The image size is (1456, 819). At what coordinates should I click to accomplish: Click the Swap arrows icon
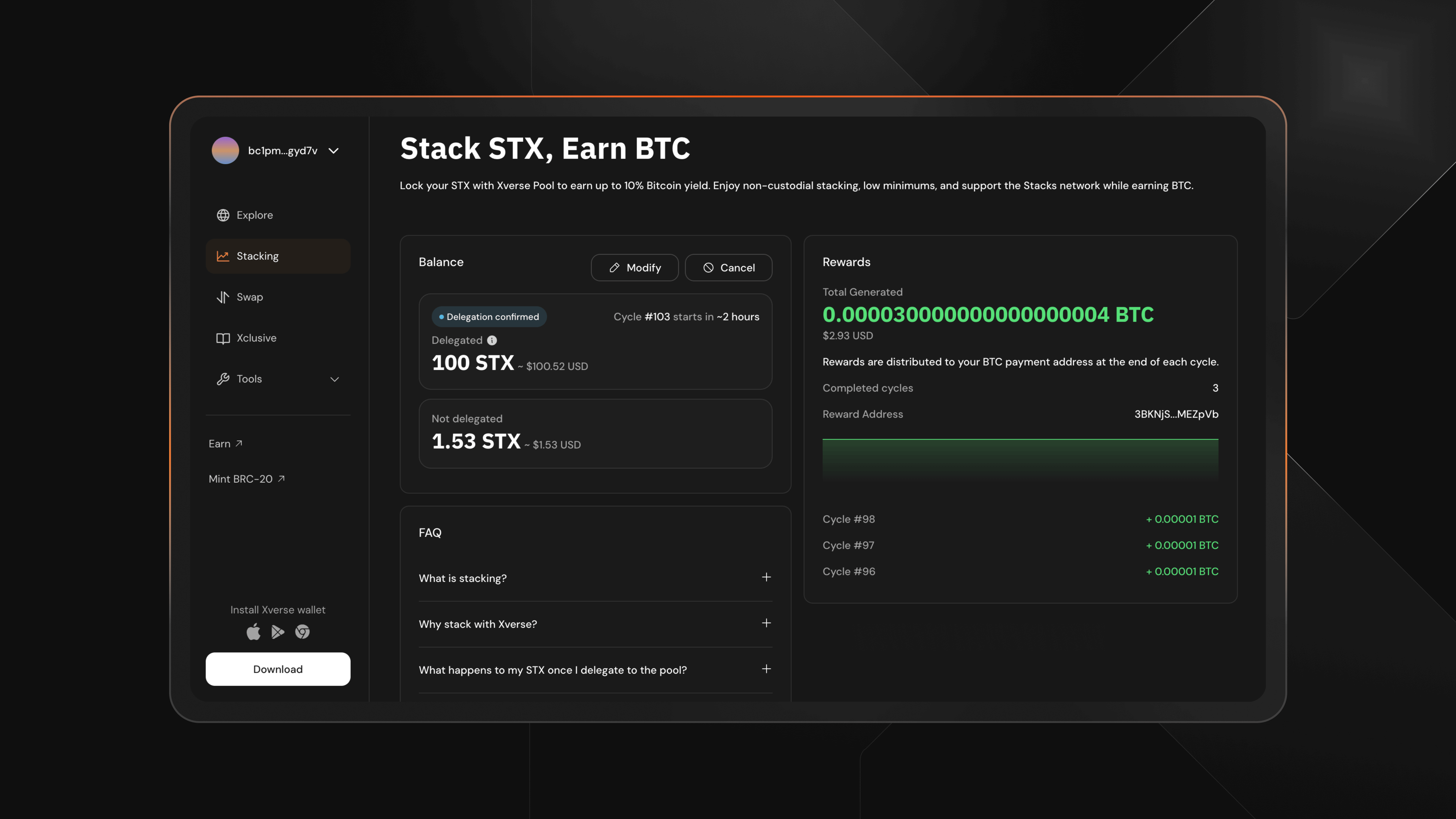pyautogui.click(x=223, y=297)
